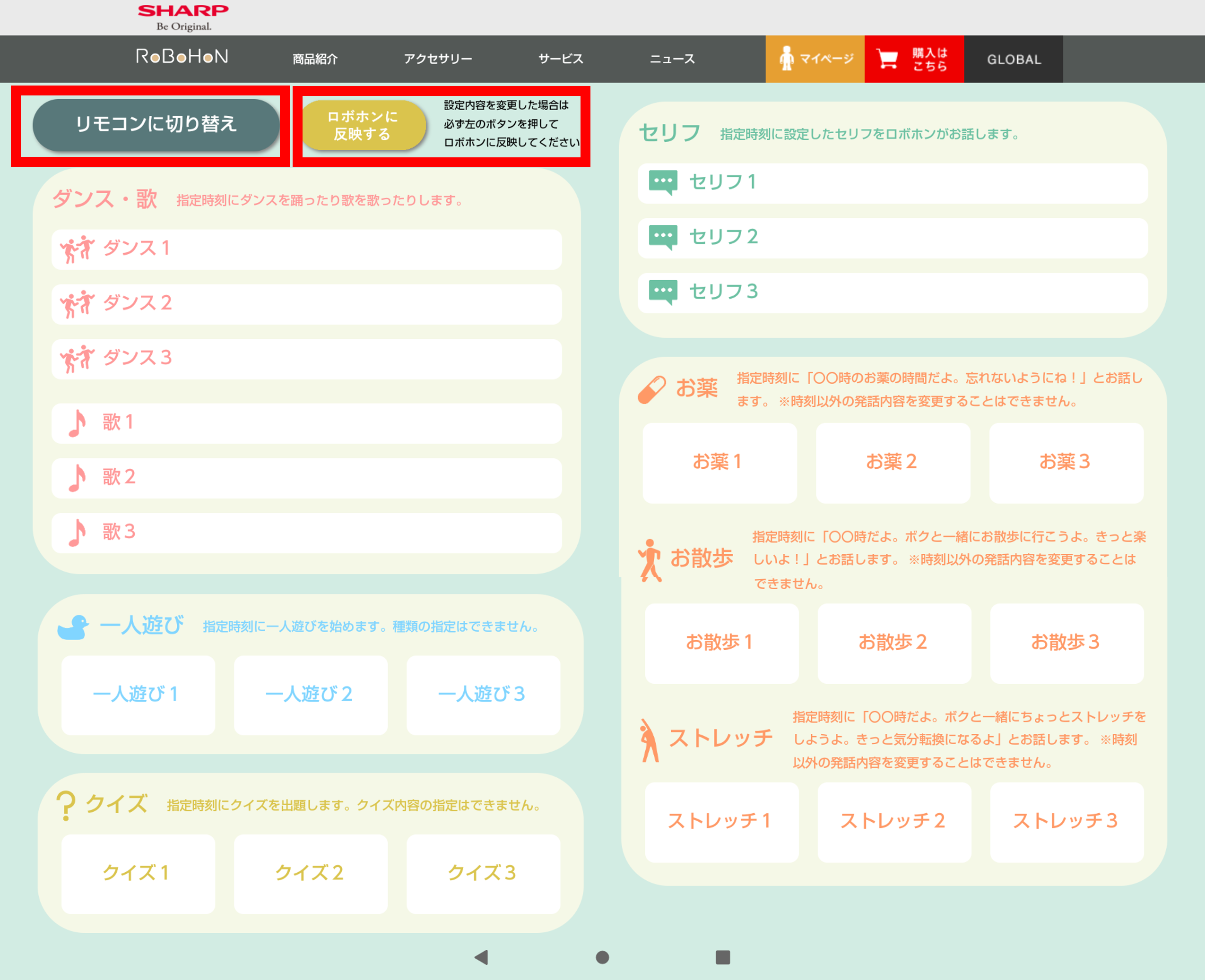1205x980 pixels.
Task: Click the SHARP Be Original logo
Action: 183,17
